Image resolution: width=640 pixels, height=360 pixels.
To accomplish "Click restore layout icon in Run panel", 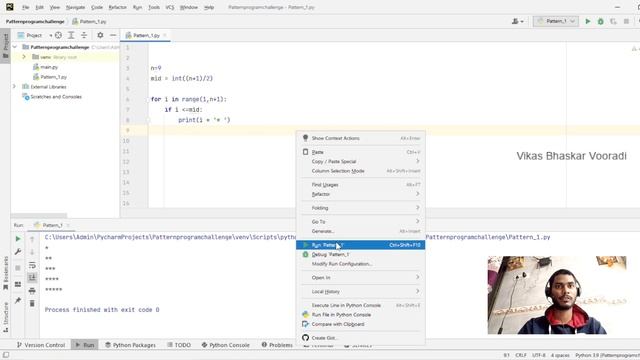I will coord(18,284).
